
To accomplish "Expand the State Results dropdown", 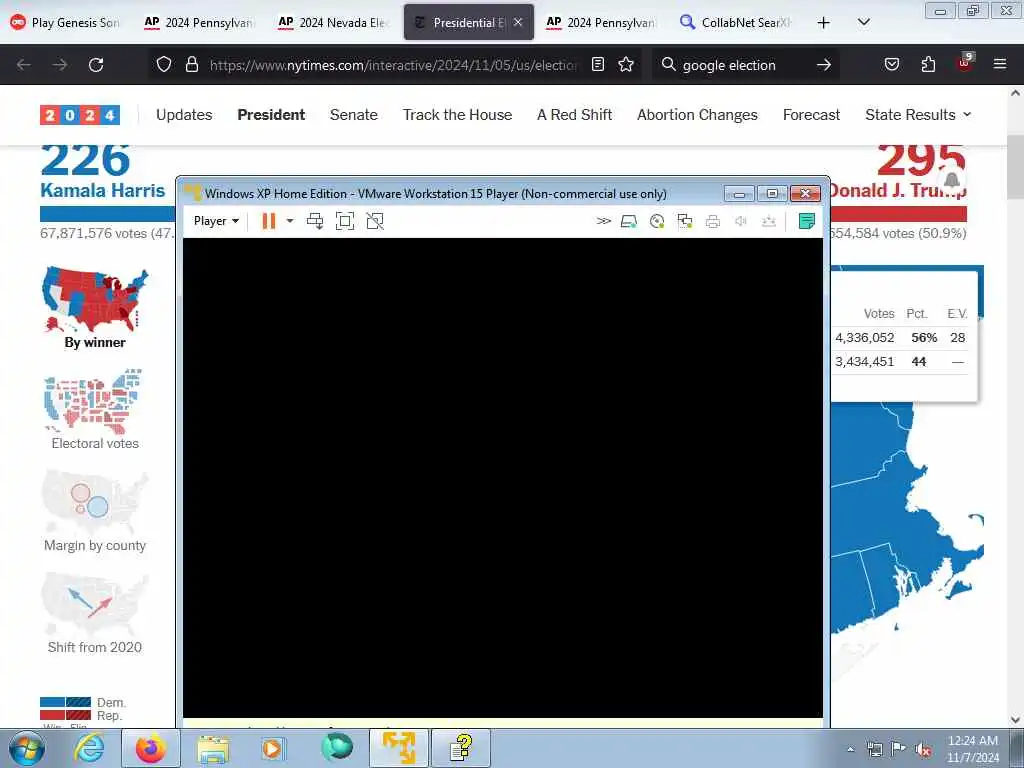I will coord(918,115).
